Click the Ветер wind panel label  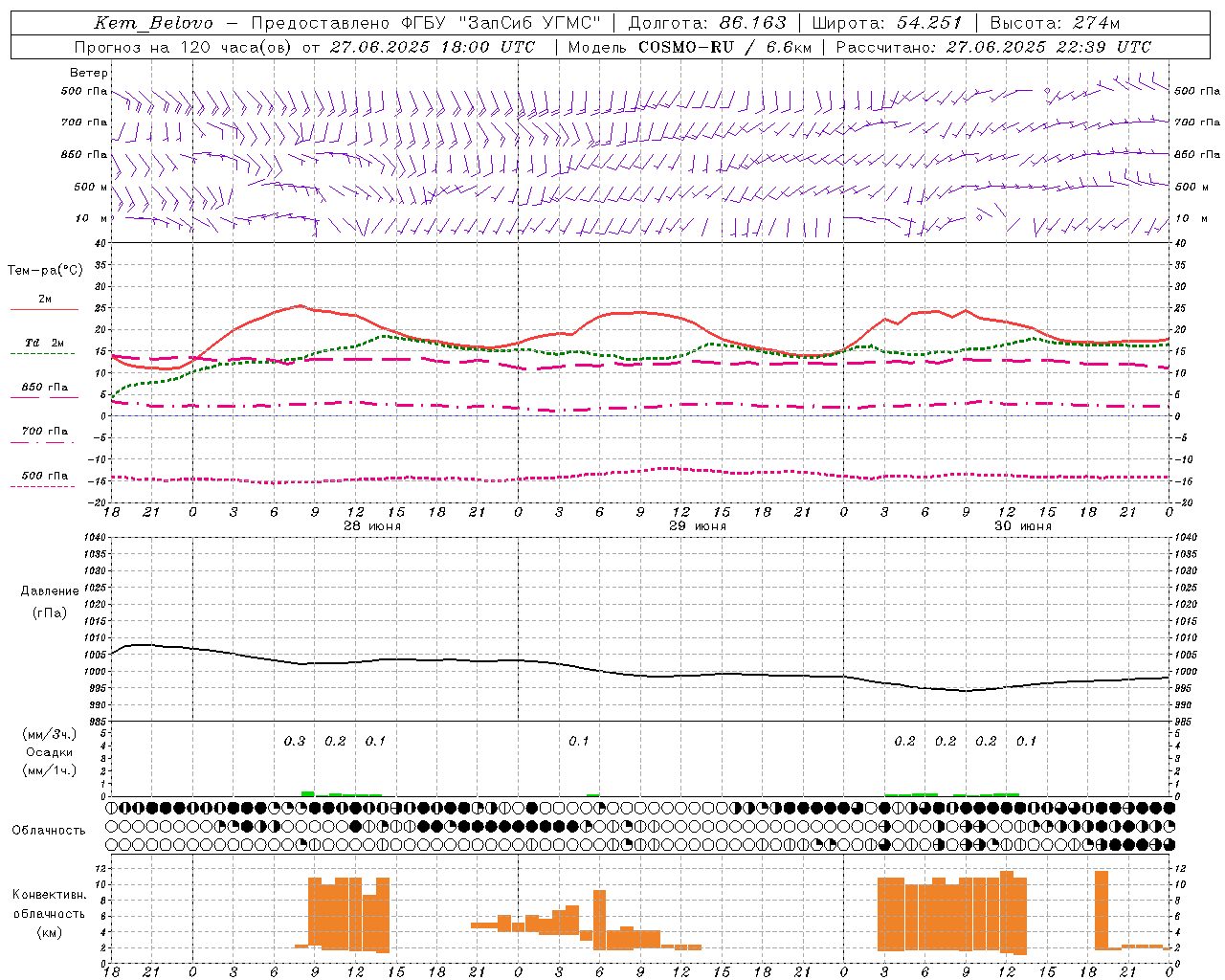pyautogui.click(x=89, y=73)
